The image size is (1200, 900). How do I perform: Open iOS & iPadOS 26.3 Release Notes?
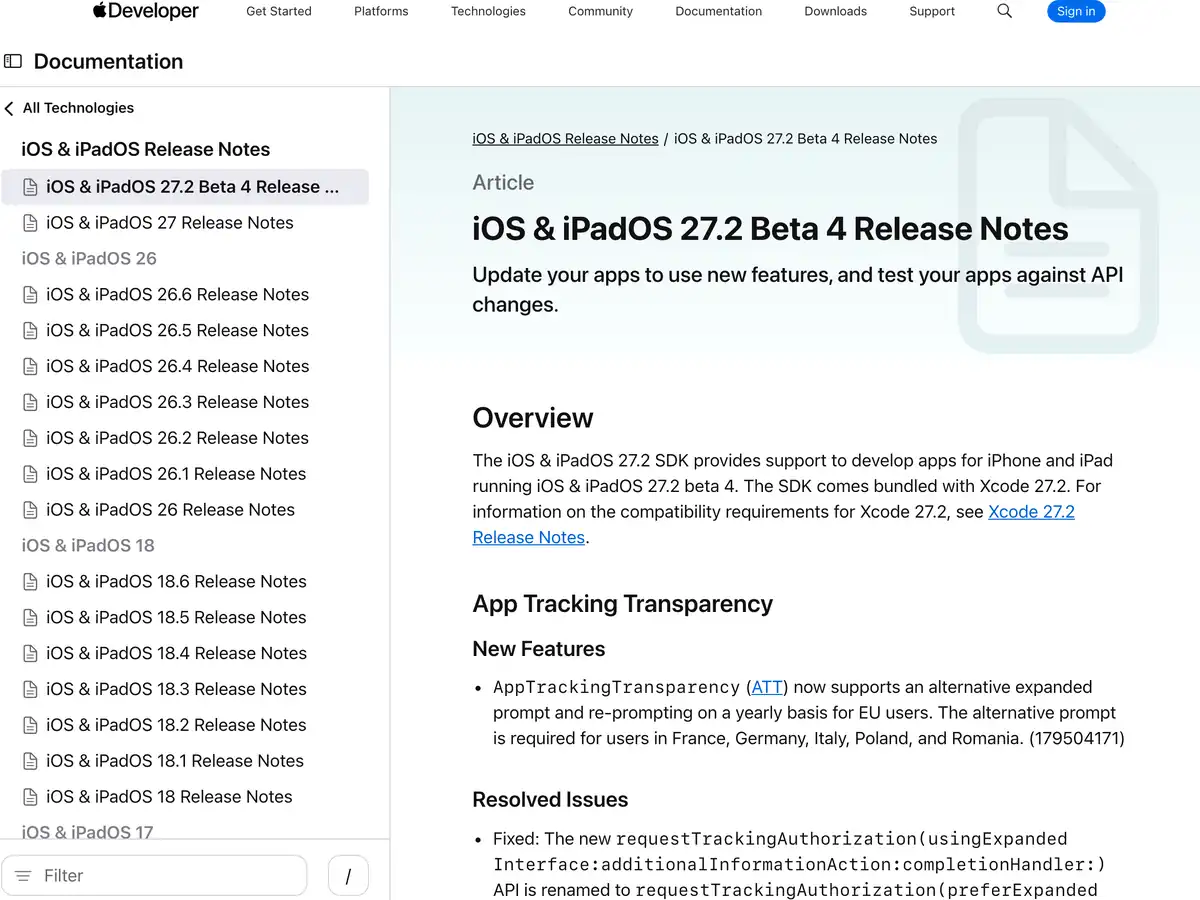178,403
